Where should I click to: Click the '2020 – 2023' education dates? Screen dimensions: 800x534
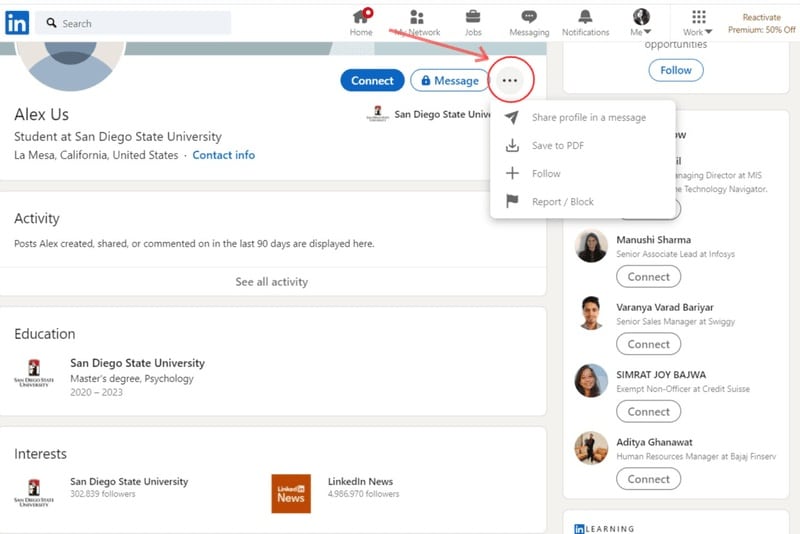tap(96, 392)
